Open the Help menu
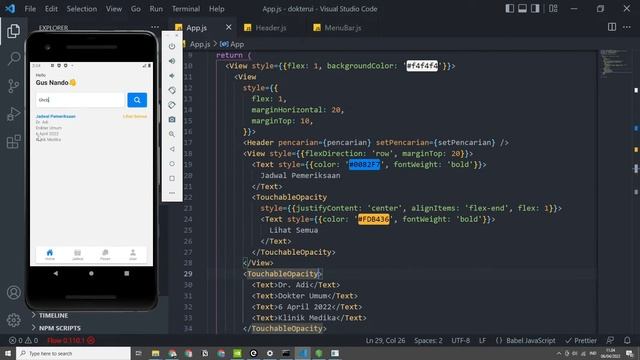 216,9
